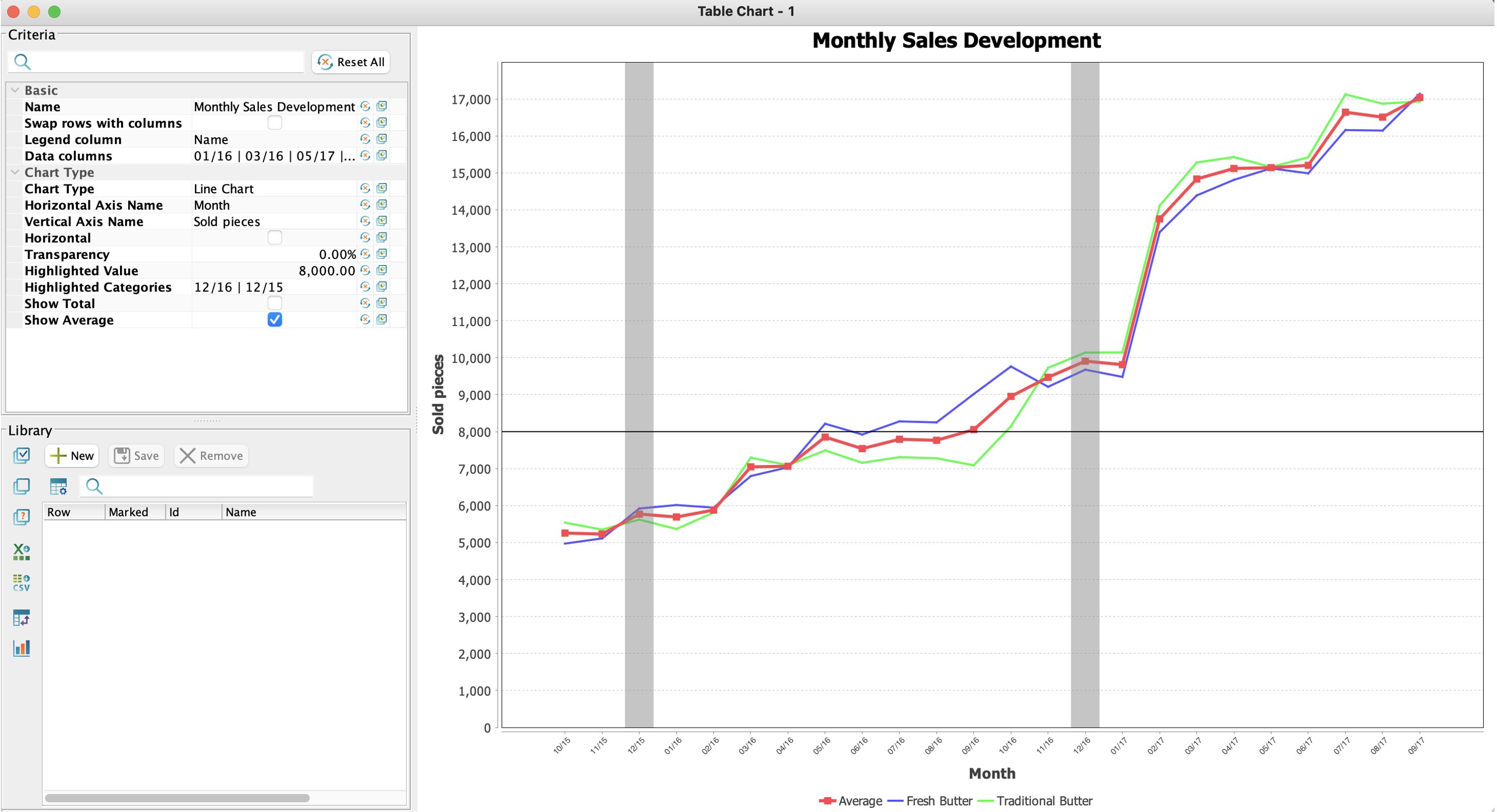Click the Month axis label below chart
Viewport: 1497px width, 812px height.
tap(992, 773)
